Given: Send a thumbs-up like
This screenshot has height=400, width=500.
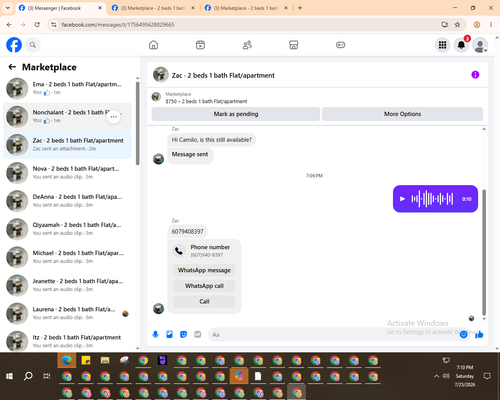Looking at the screenshot, I should tap(479, 334).
